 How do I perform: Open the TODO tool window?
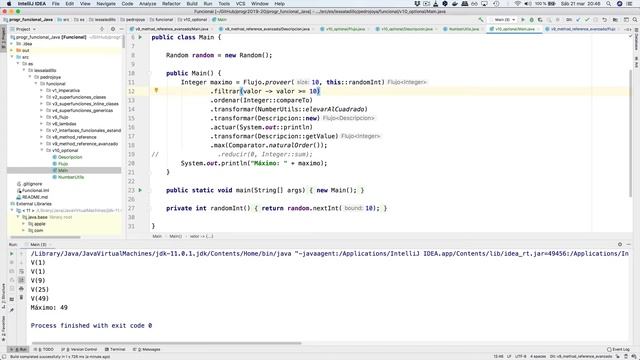[45, 349]
